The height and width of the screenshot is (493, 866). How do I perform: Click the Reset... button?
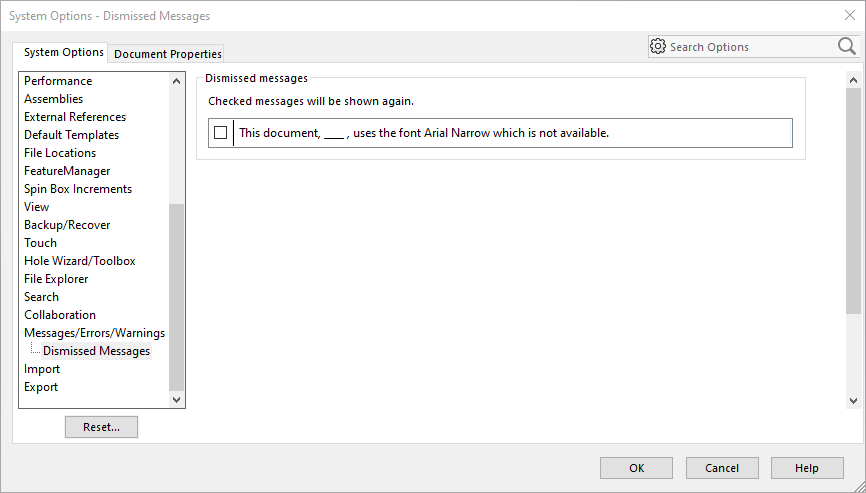(101, 427)
